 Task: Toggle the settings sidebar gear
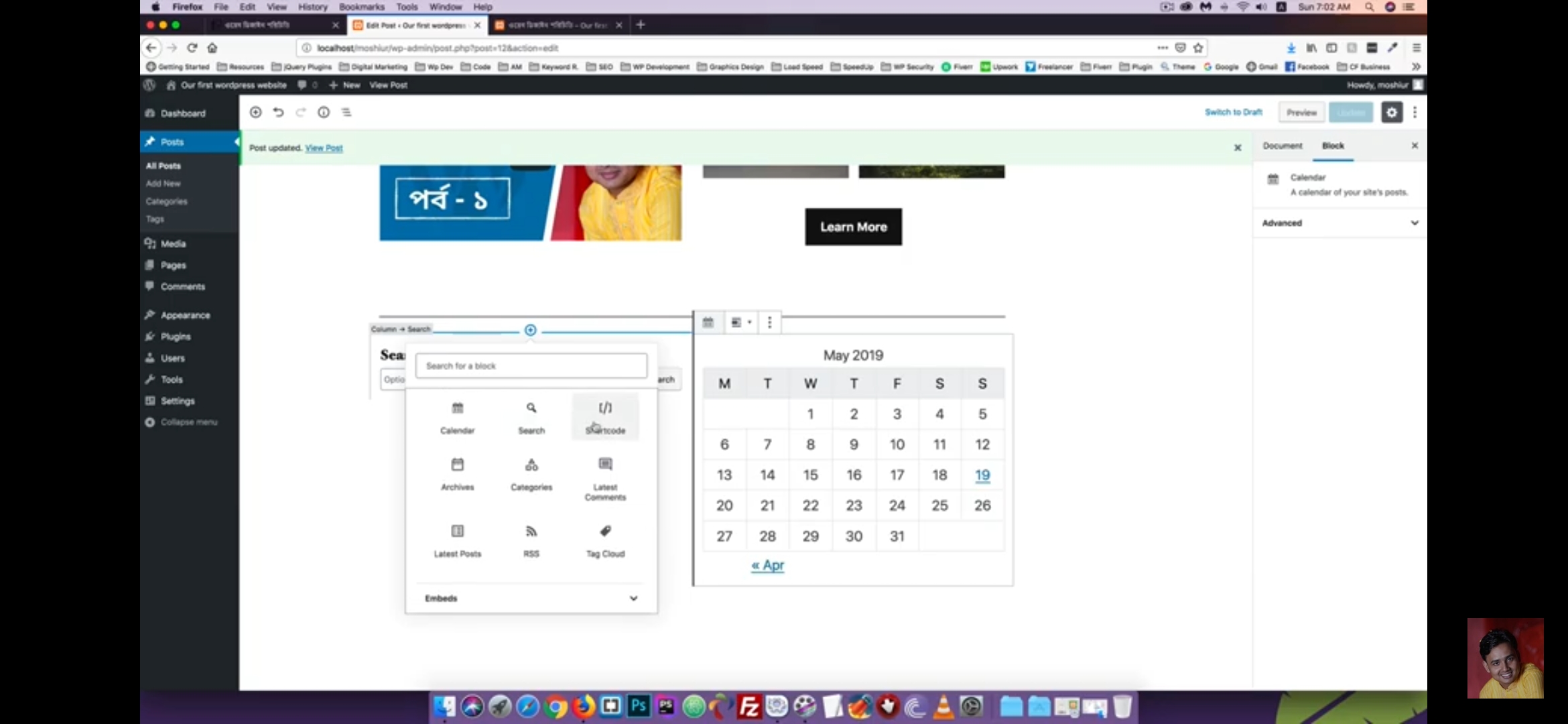pos(1392,112)
